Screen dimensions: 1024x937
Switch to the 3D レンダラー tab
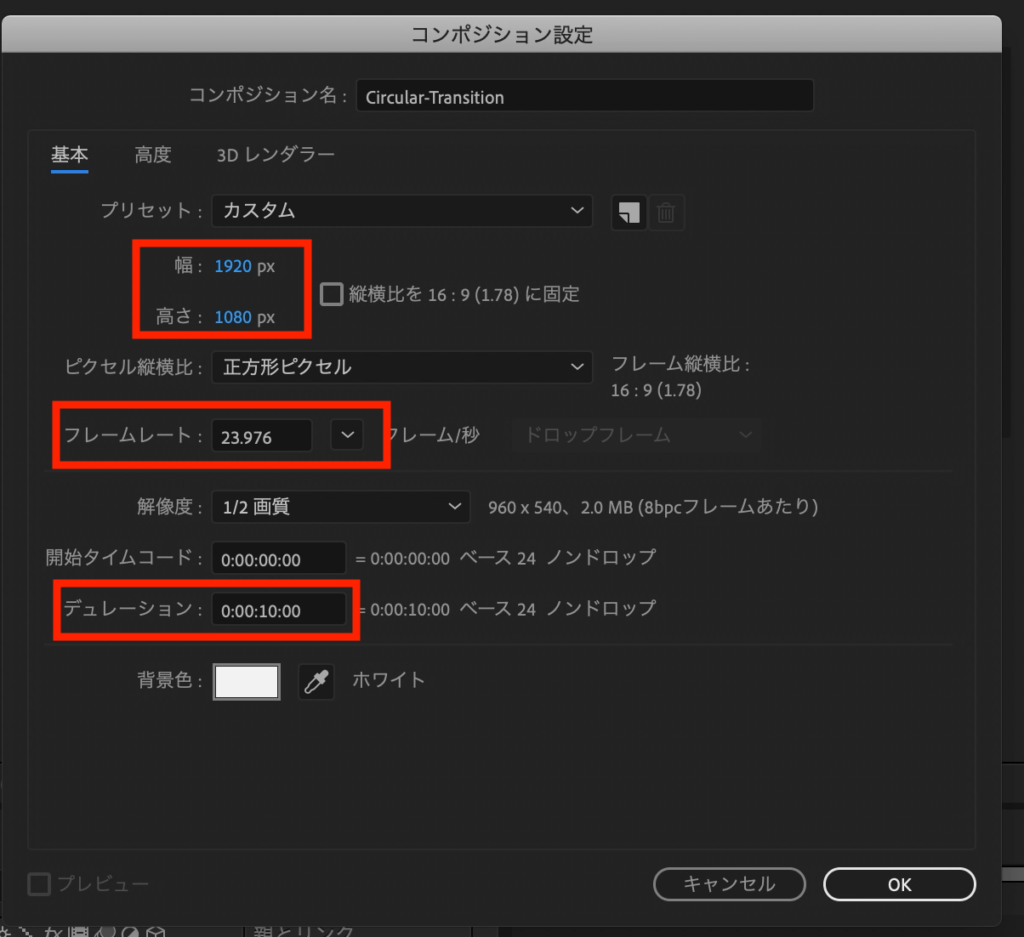275,155
